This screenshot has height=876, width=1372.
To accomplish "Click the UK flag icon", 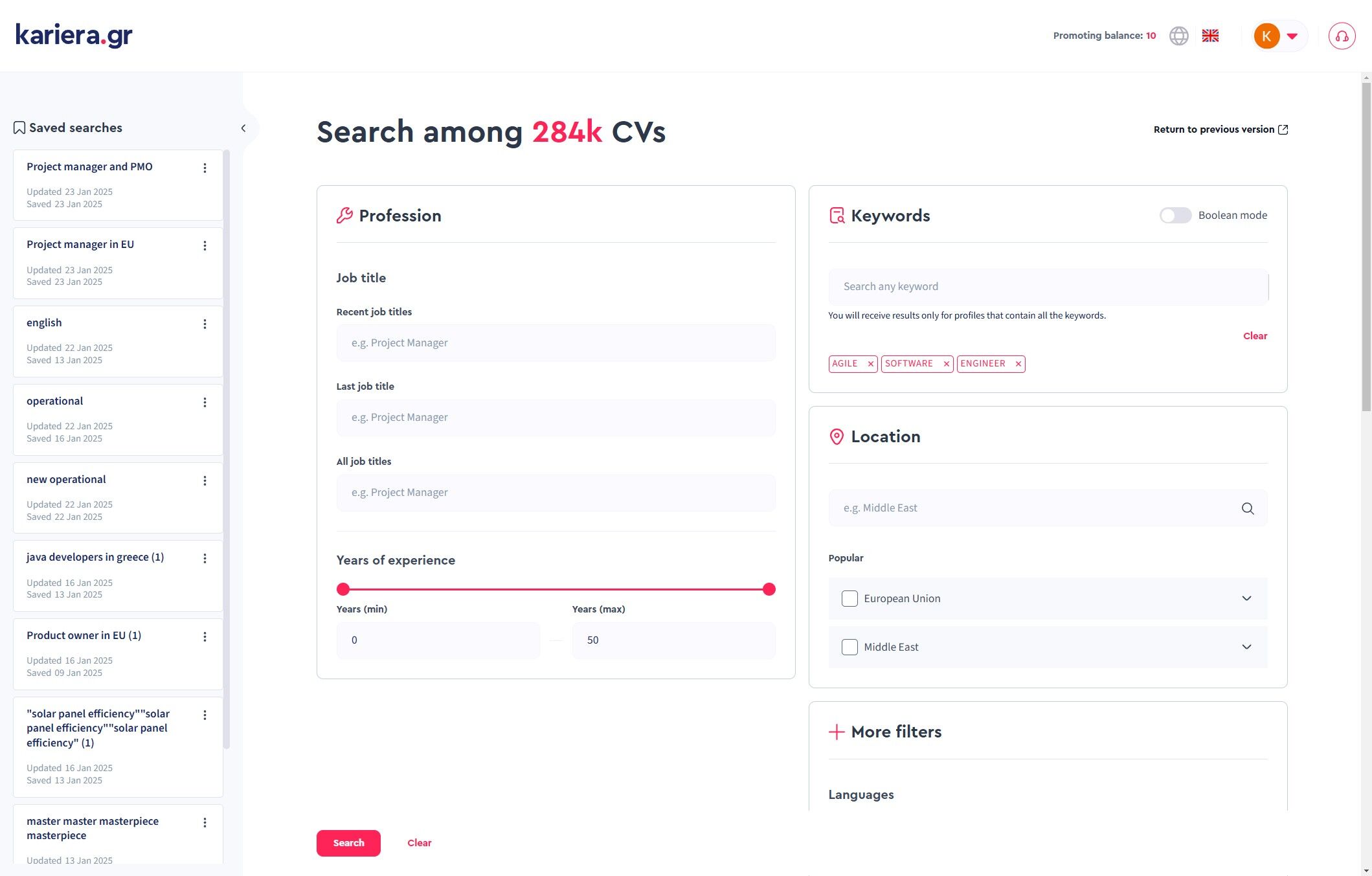I will [1210, 36].
